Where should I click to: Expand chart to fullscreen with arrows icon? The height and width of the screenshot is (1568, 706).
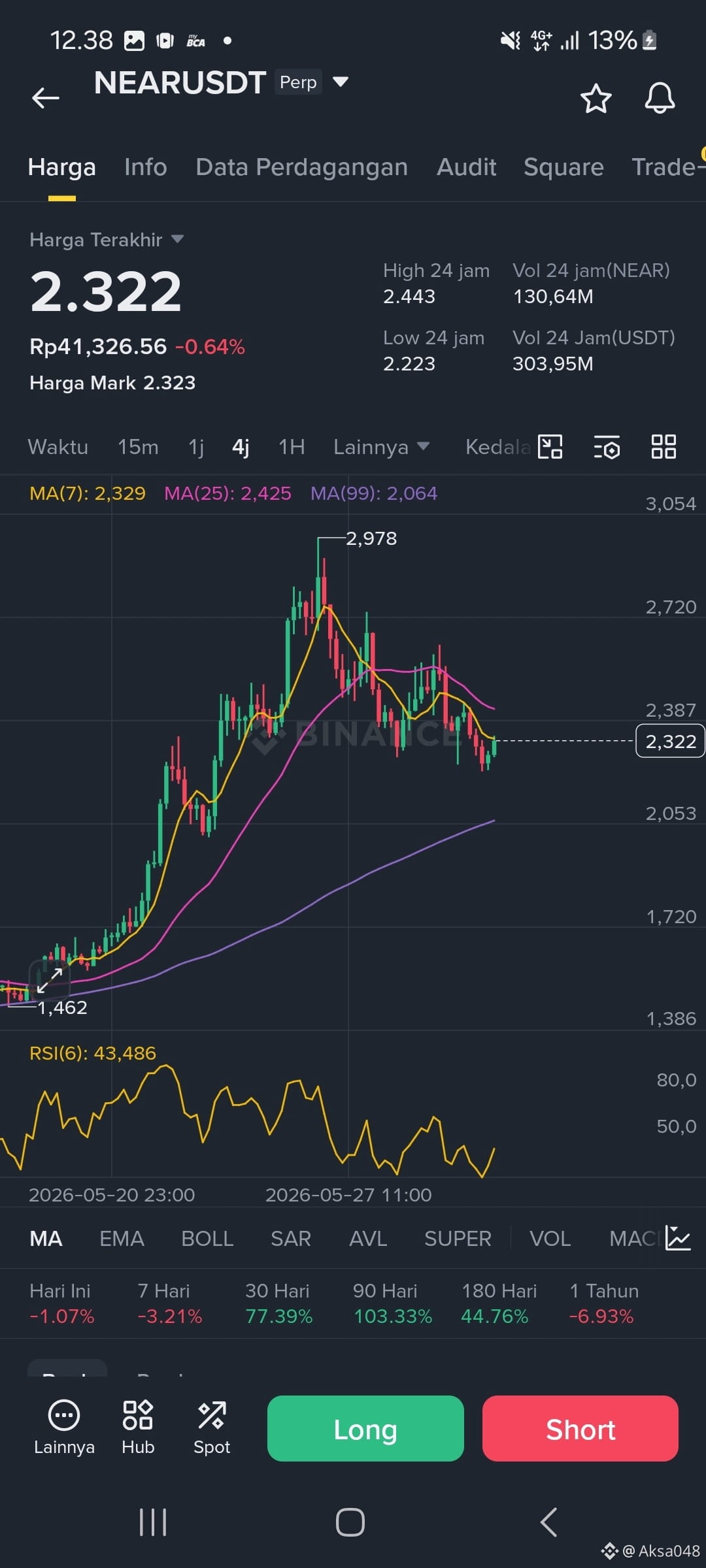pyautogui.click(x=49, y=980)
